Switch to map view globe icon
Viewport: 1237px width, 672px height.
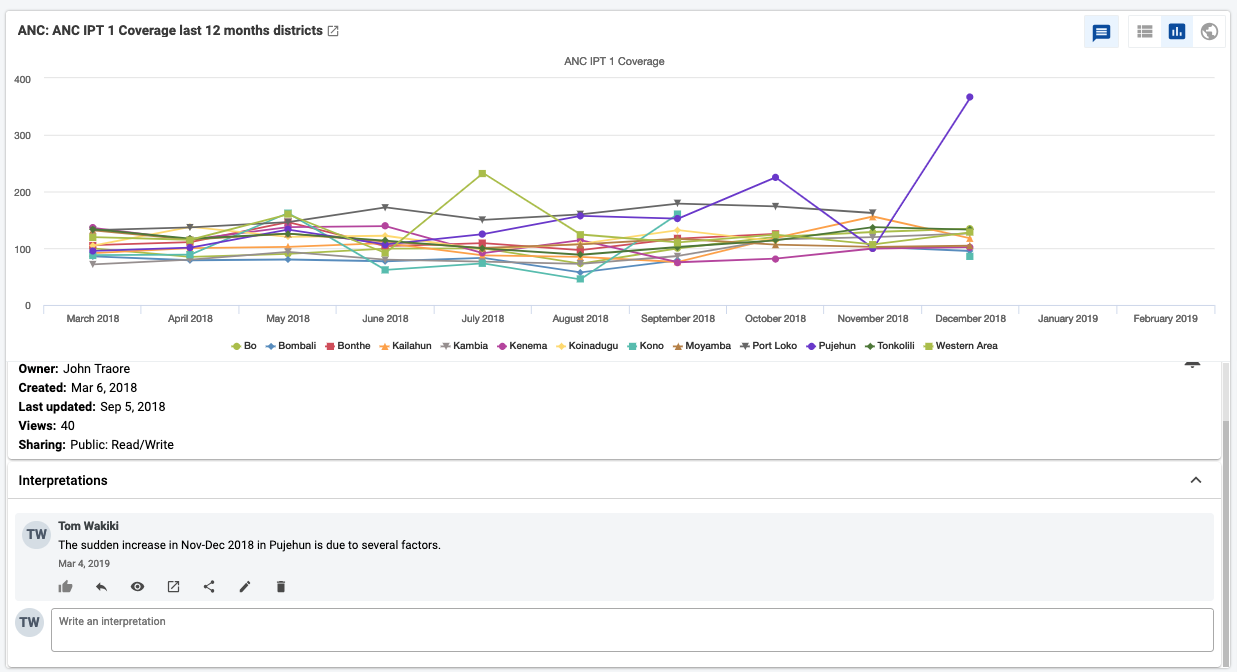pyautogui.click(x=1209, y=32)
